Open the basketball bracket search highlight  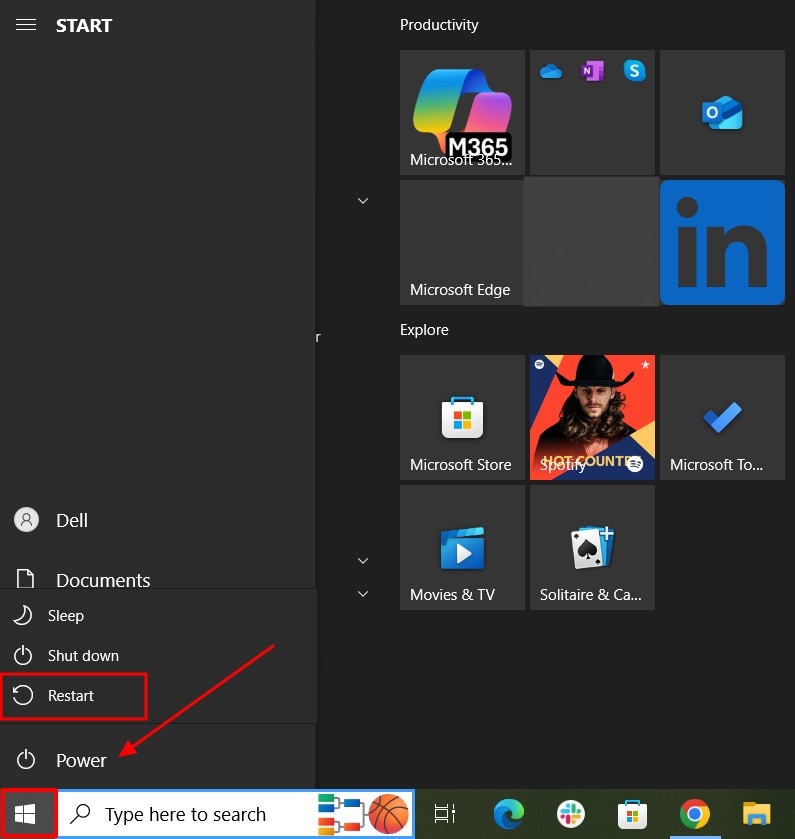[364, 814]
